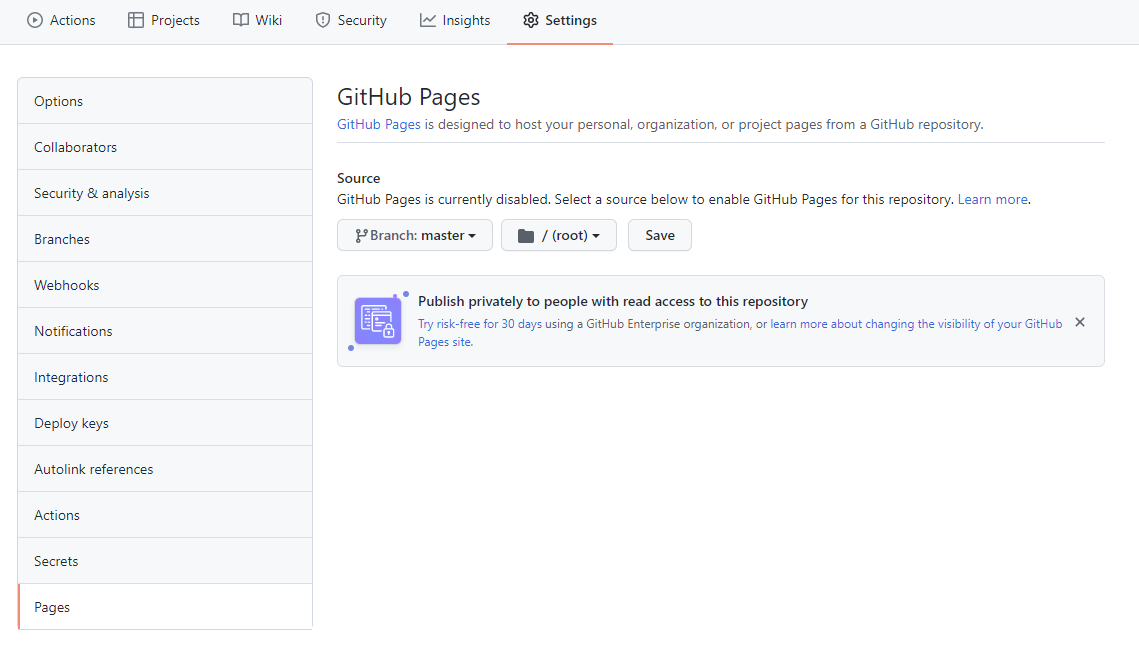Image resolution: width=1139 pixels, height=665 pixels.
Task: Click the Source section label
Action: pyautogui.click(x=358, y=178)
